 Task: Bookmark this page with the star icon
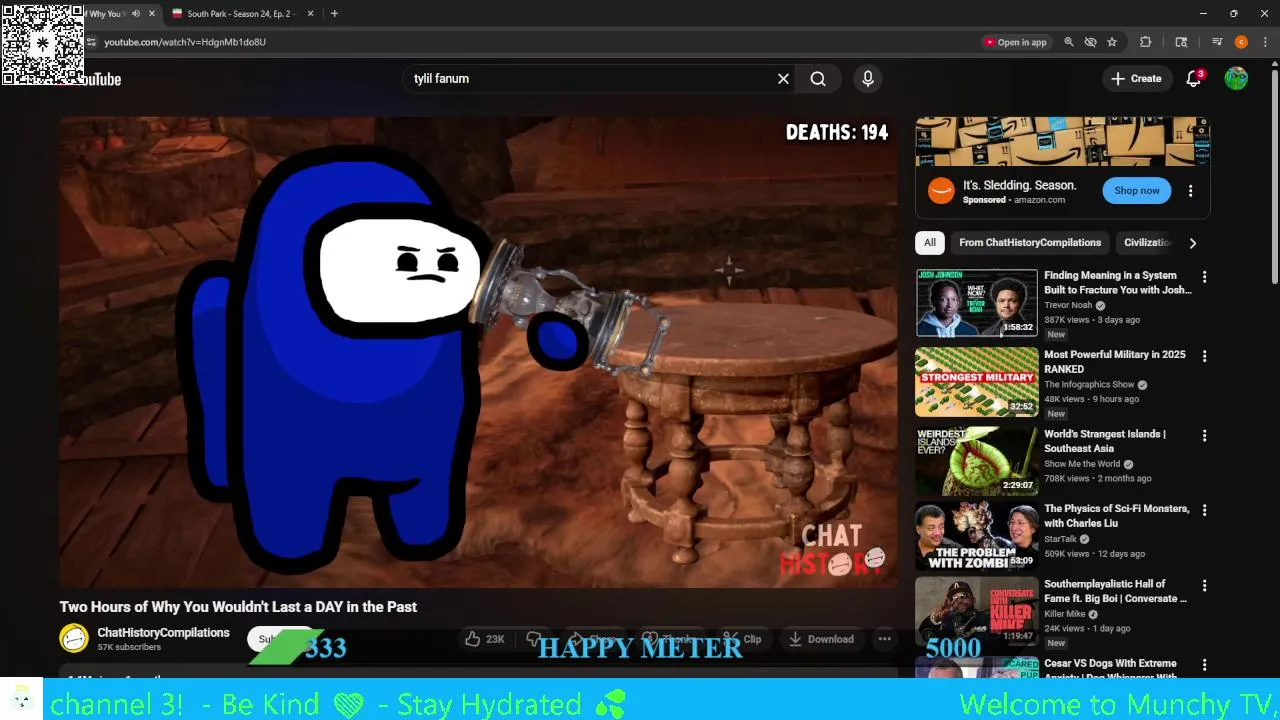coord(1112,42)
